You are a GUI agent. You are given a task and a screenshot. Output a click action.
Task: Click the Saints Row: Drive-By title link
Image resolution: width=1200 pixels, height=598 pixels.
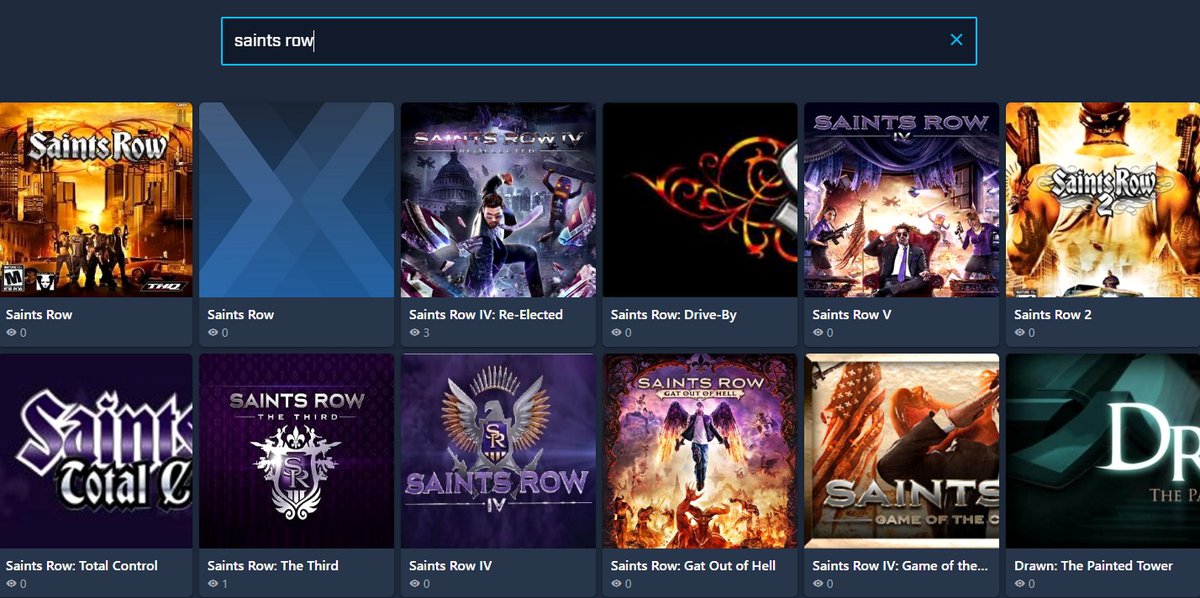coord(673,314)
